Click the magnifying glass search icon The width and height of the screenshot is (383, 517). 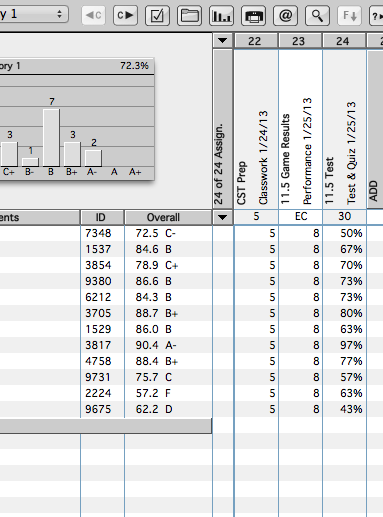317,15
